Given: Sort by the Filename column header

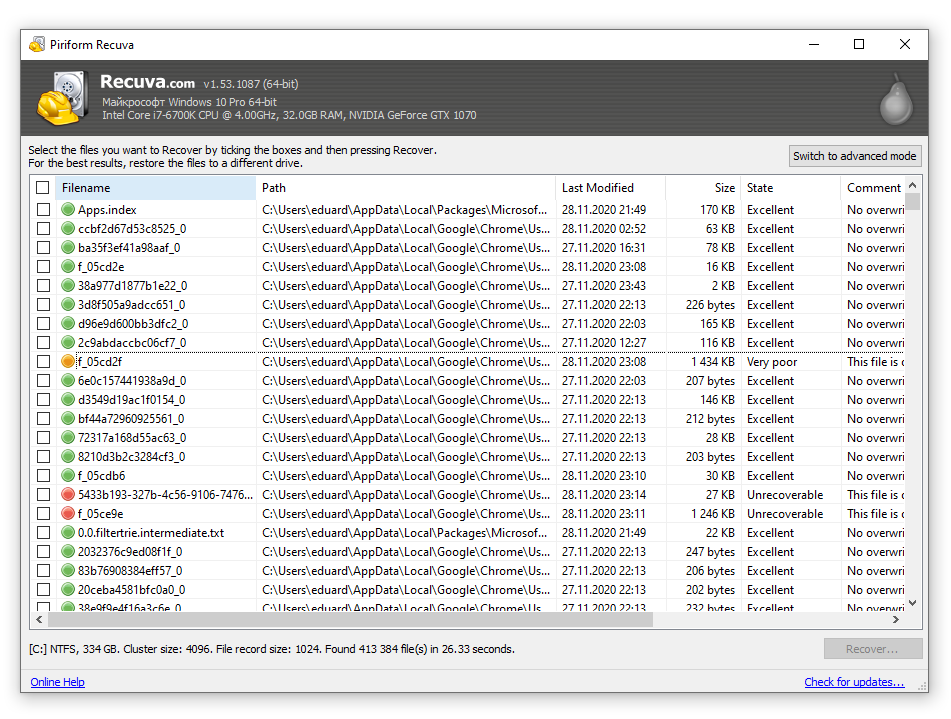Looking at the screenshot, I should coord(156,187).
